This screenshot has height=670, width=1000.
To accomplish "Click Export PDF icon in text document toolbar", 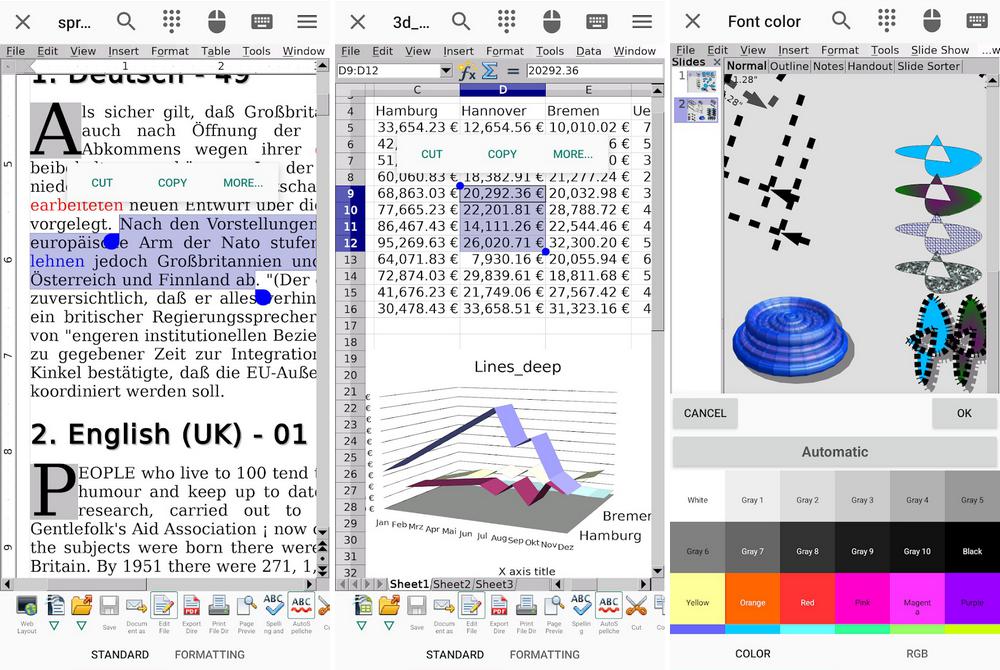I will (191, 605).
